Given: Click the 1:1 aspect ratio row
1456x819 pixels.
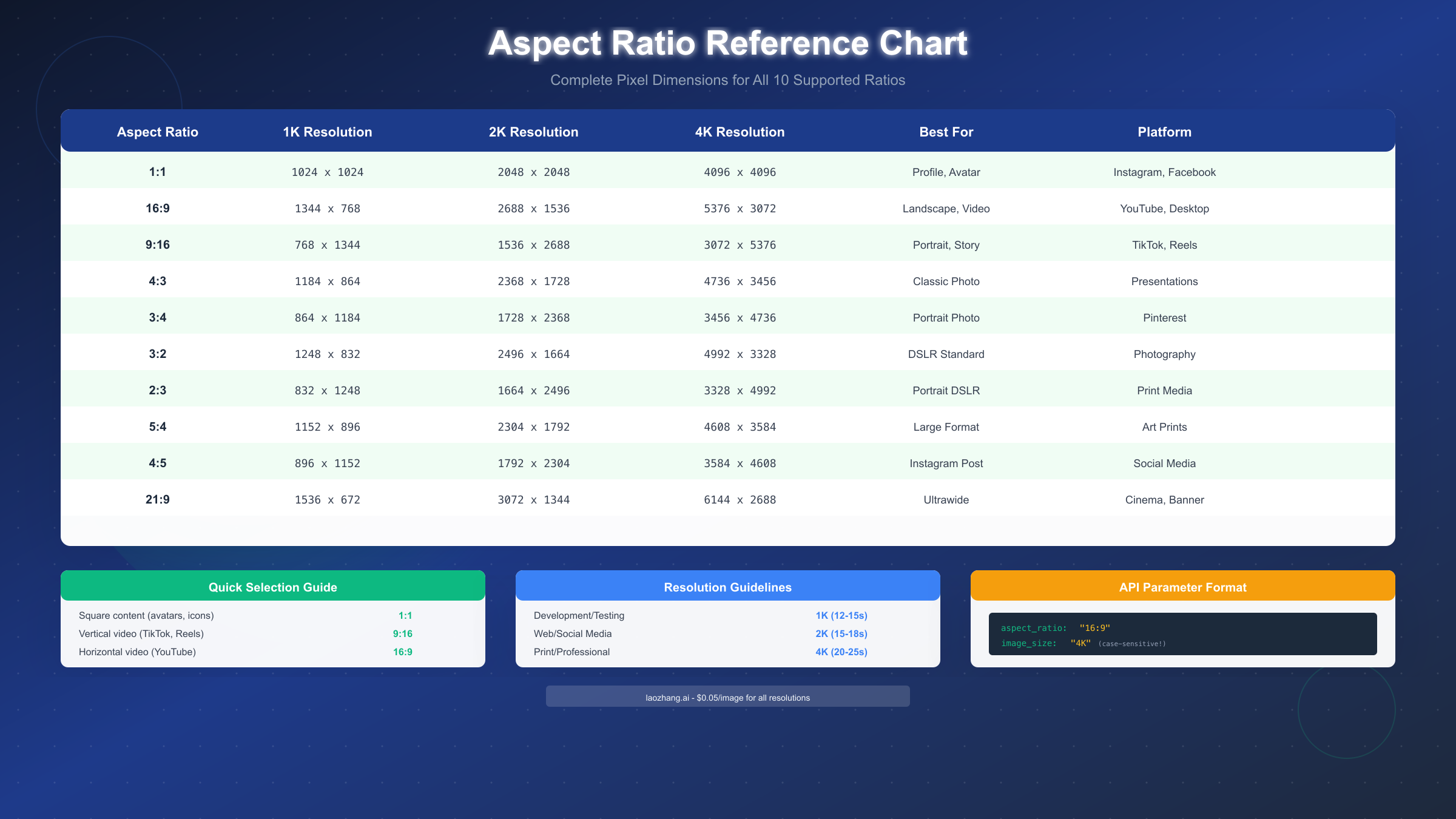Looking at the screenshot, I should (x=728, y=172).
